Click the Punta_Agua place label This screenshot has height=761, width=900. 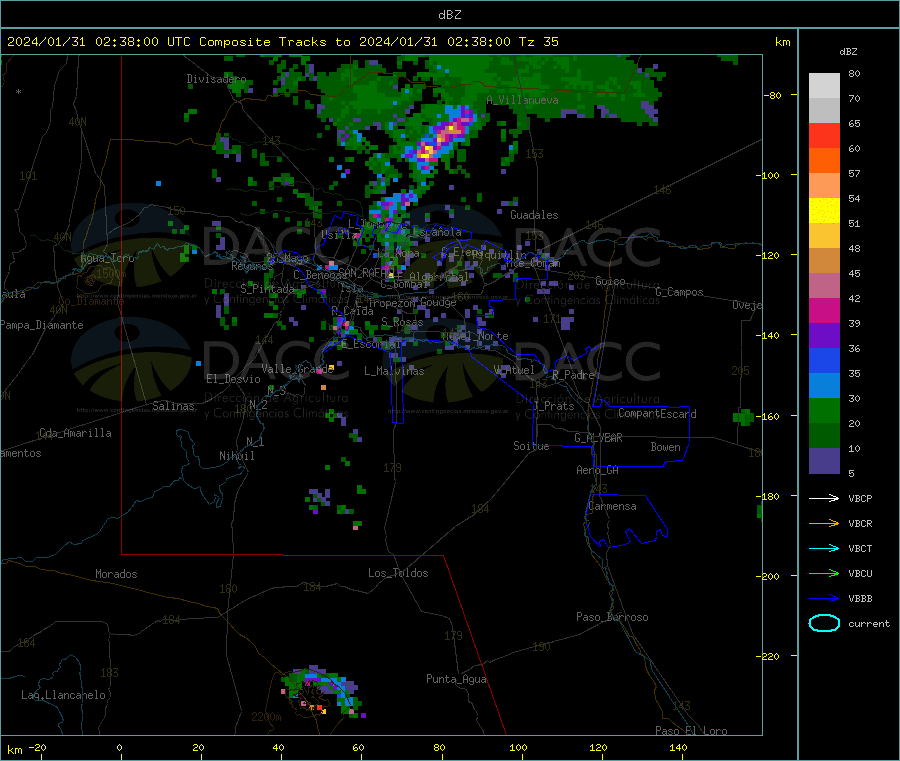click(x=456, y=679)
